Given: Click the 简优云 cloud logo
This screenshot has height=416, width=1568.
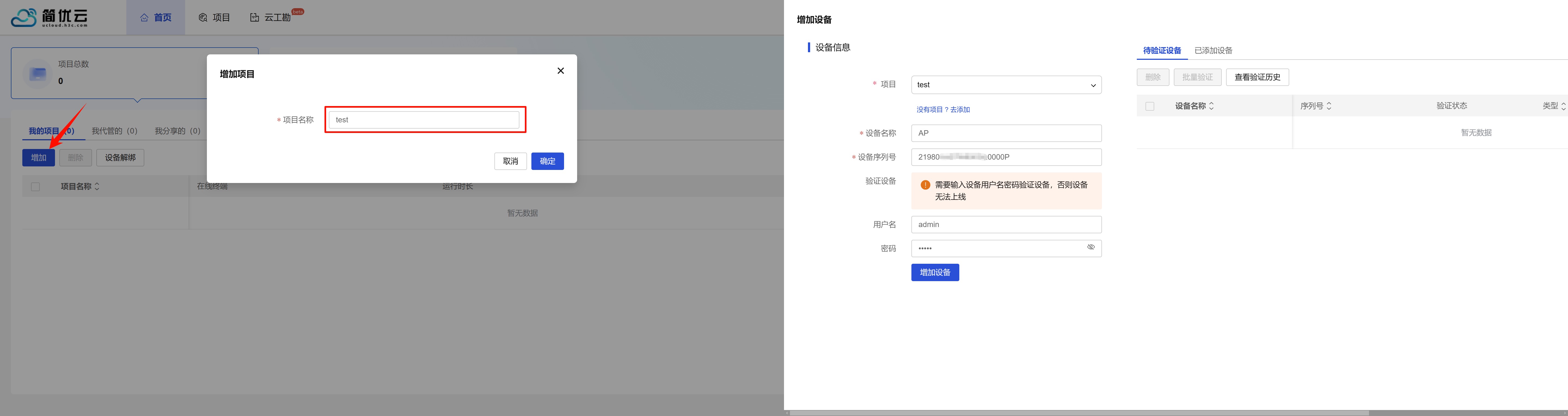Looking at the screenshot, I should [x=49, y=18].
